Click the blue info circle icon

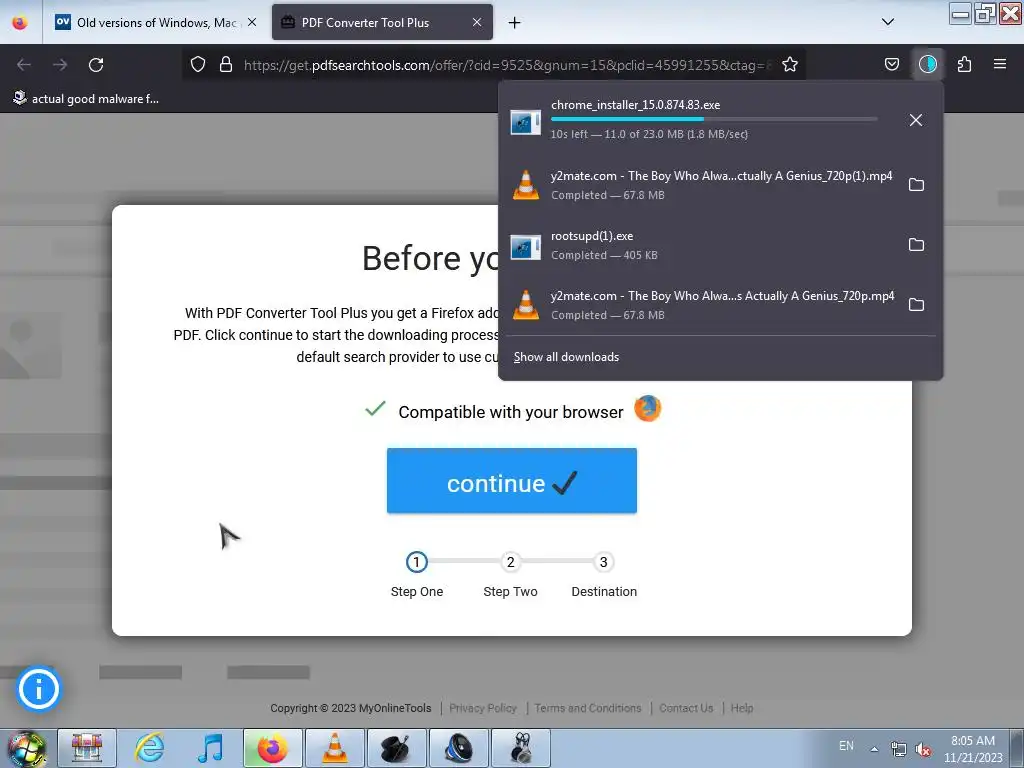(39, 689)
